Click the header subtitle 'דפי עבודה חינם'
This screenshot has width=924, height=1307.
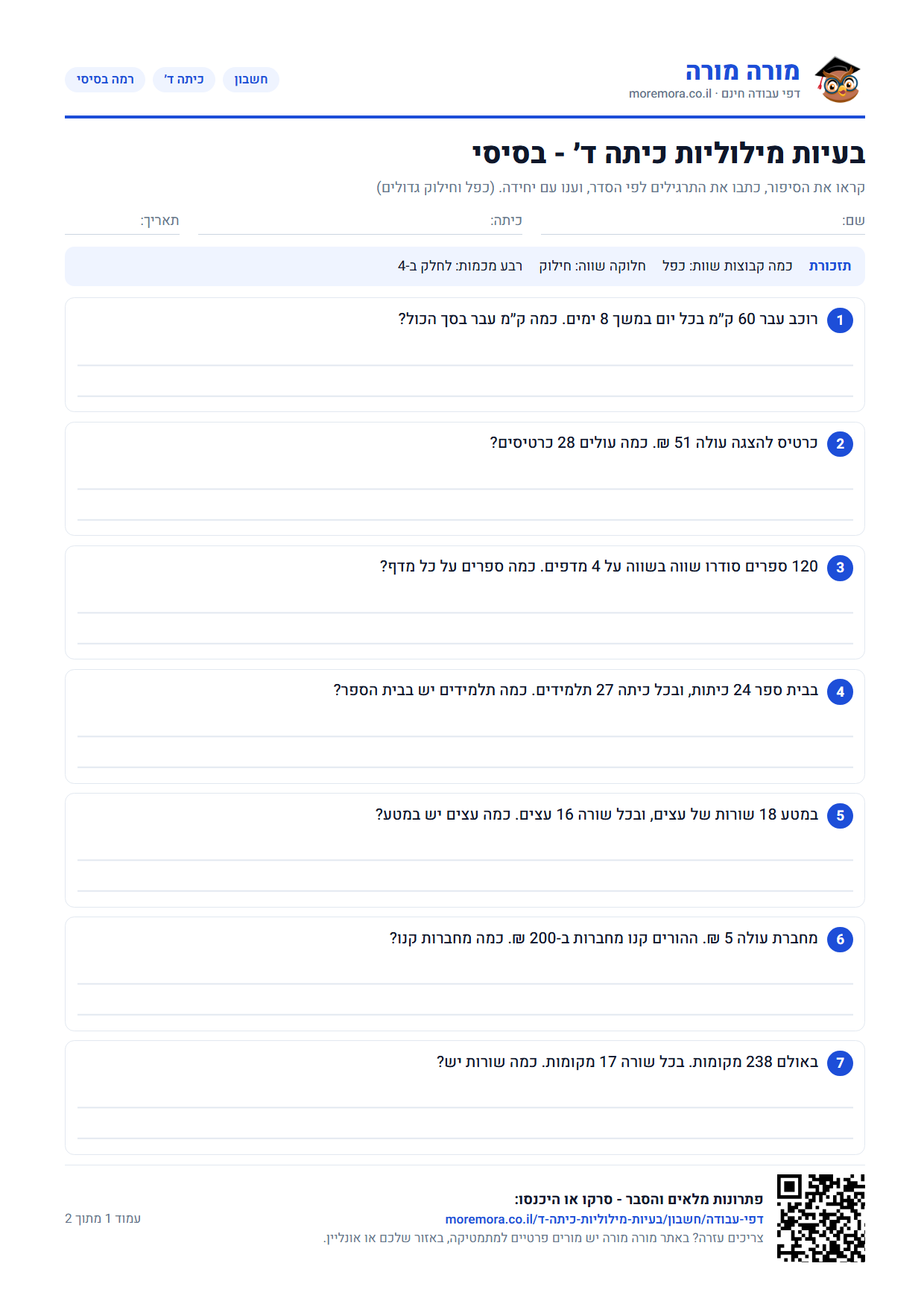coord(761,94)
